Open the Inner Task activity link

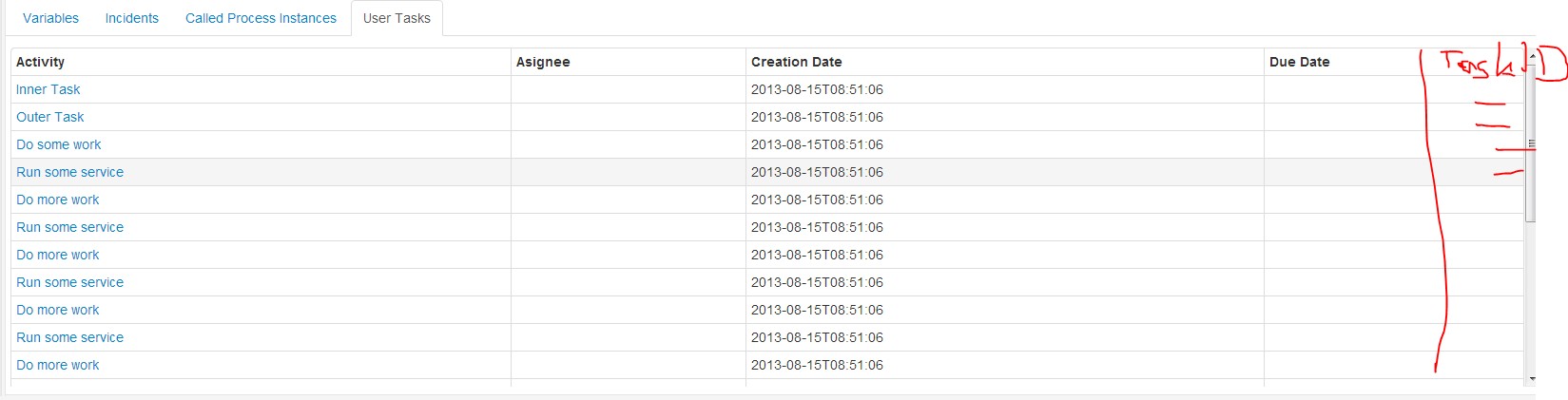[48, 89]
